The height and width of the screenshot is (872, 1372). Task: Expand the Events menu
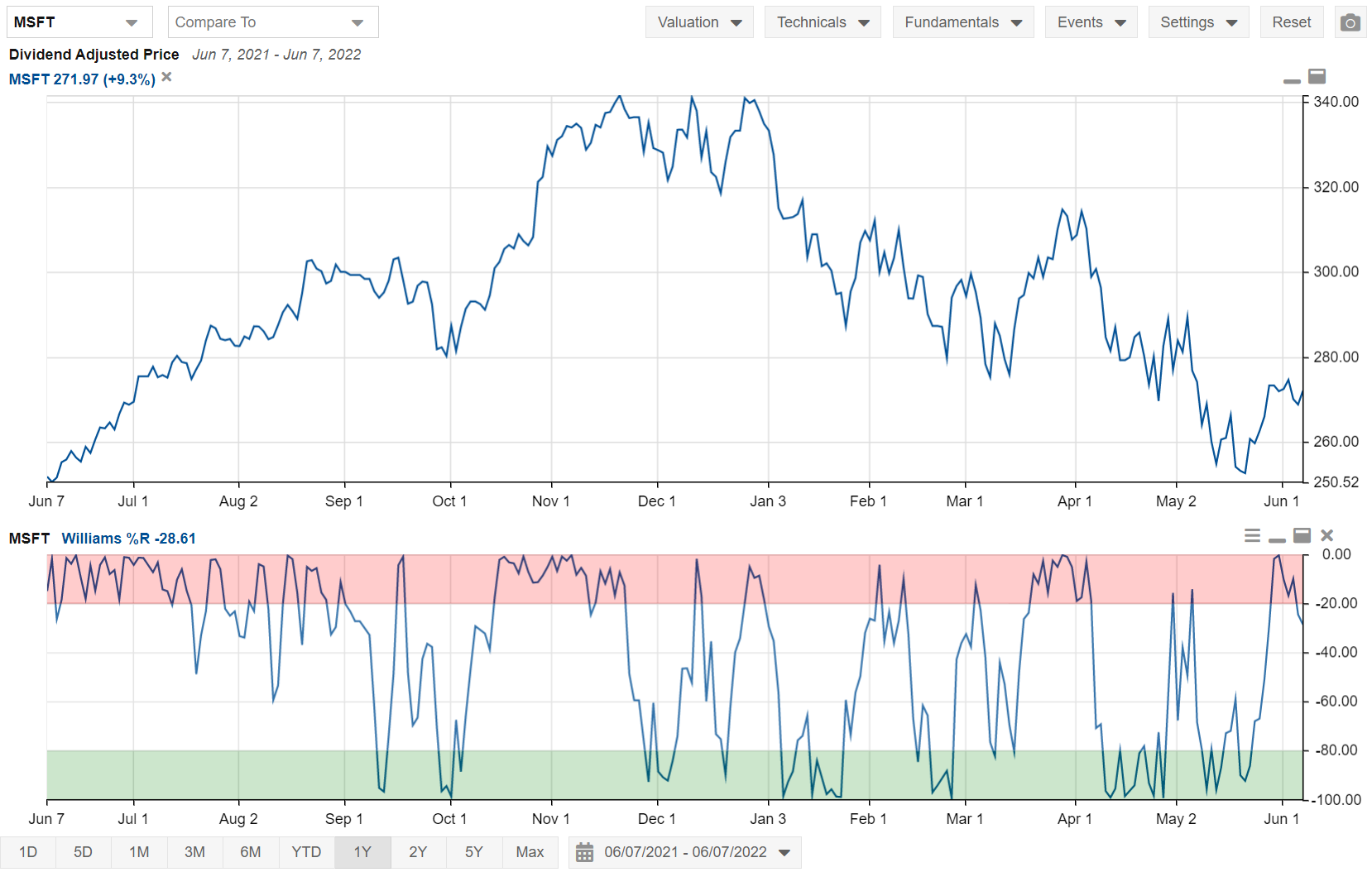tap(1091, 22)
